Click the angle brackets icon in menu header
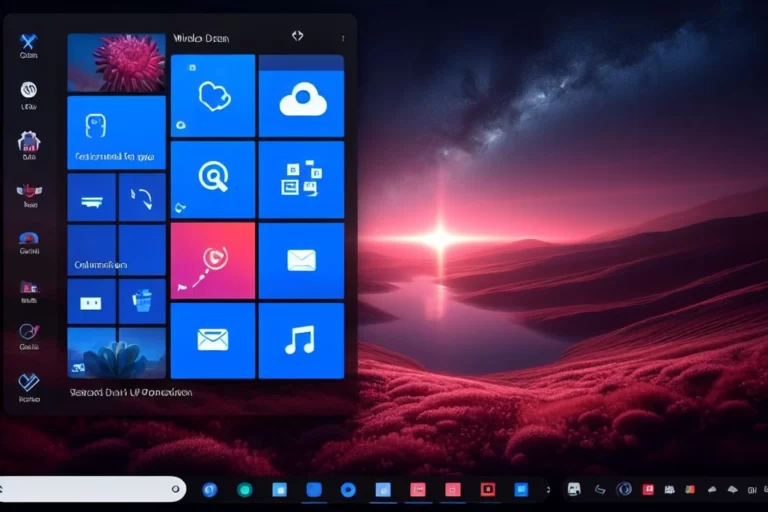Image resolution: width=768 pixels, height=512 pixels. pos(297,36)
